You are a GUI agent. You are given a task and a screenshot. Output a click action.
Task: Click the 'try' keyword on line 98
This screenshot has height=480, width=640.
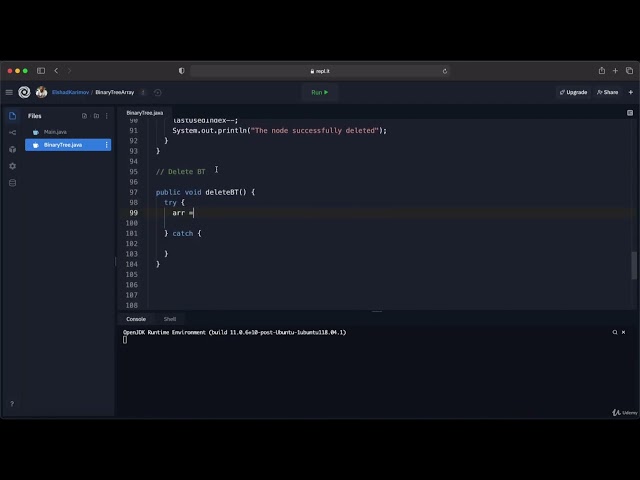pyautogui.click(x=170, y=202)
